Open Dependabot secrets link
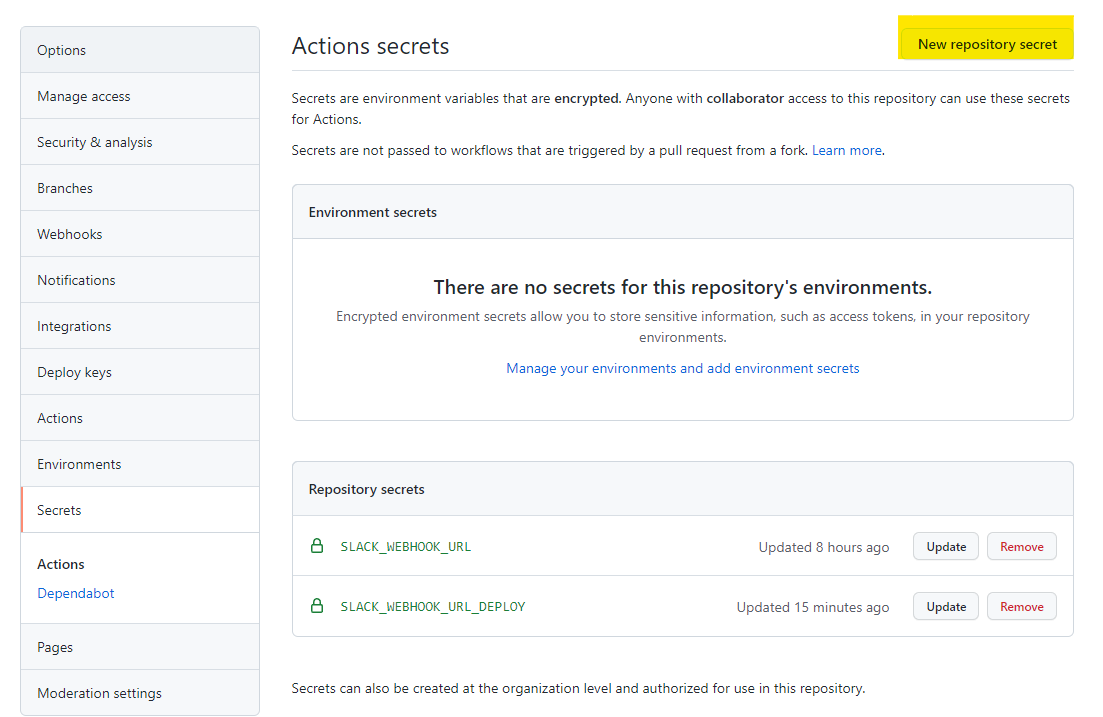Image resolution: width=1103 pixels, height=717 pixels. click(x=76, y=593)
